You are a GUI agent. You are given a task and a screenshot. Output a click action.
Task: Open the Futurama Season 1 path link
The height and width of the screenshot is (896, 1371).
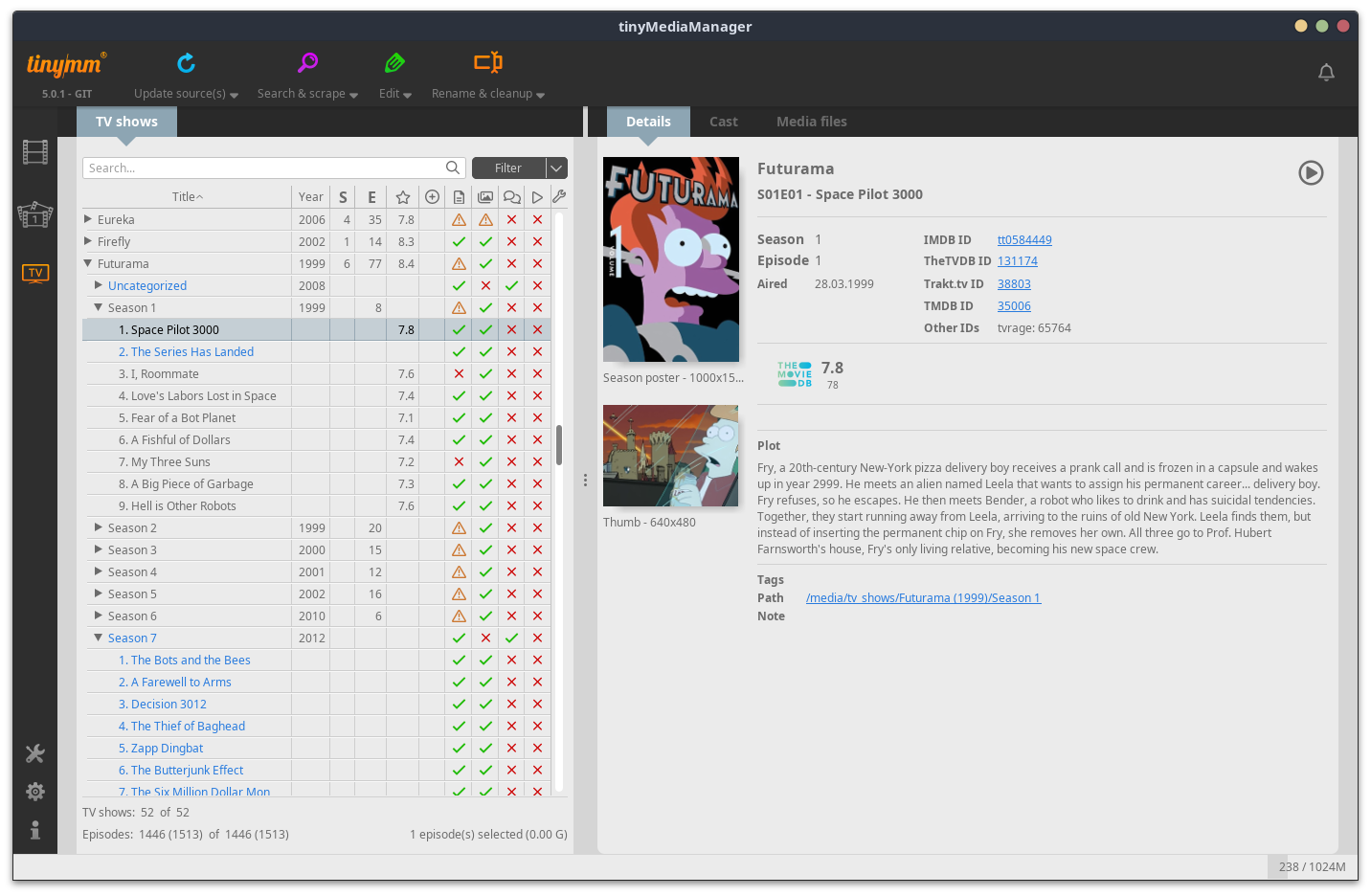pos(923,598)
